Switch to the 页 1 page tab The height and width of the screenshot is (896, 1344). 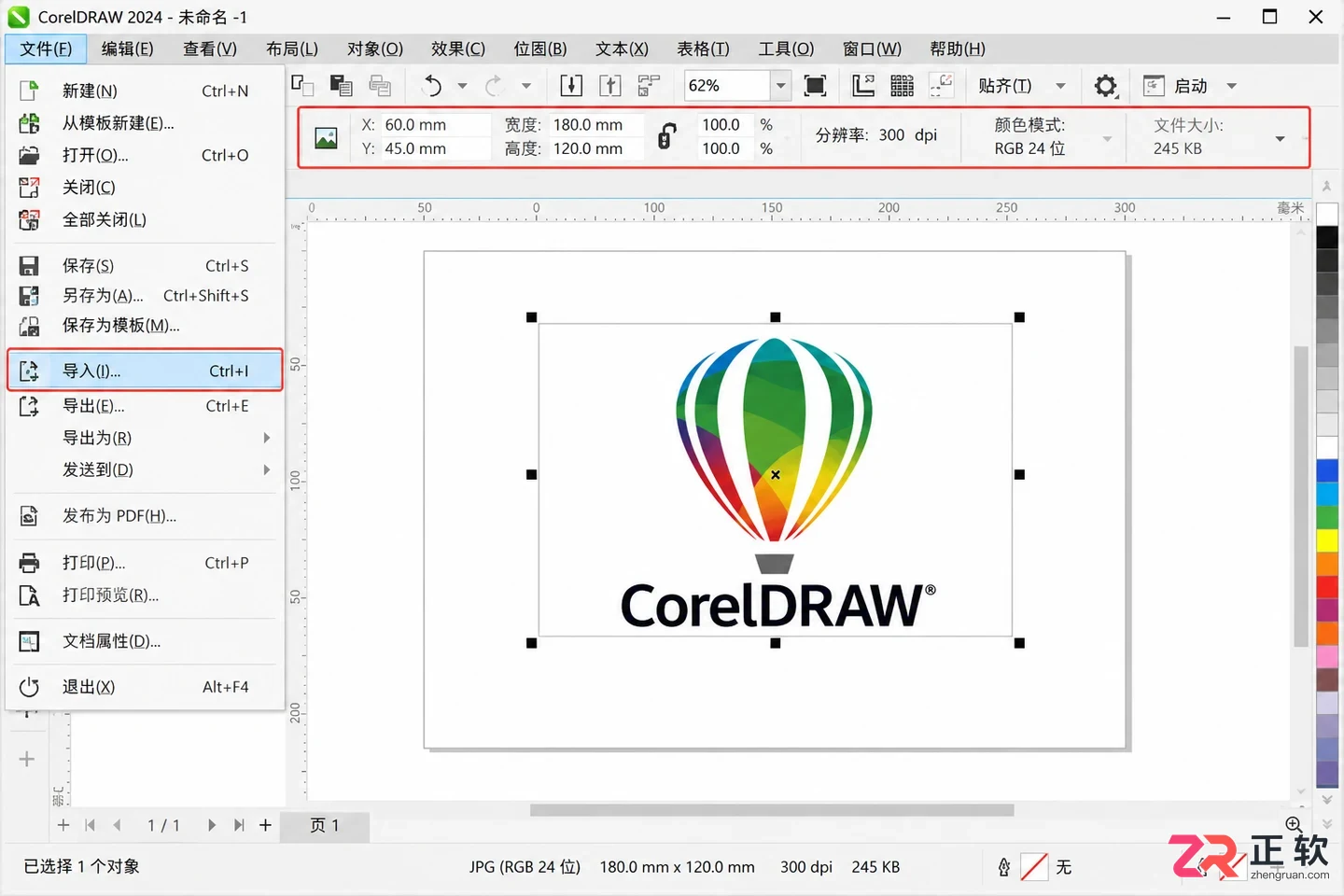pyautogui.click(x=325, y=826)
